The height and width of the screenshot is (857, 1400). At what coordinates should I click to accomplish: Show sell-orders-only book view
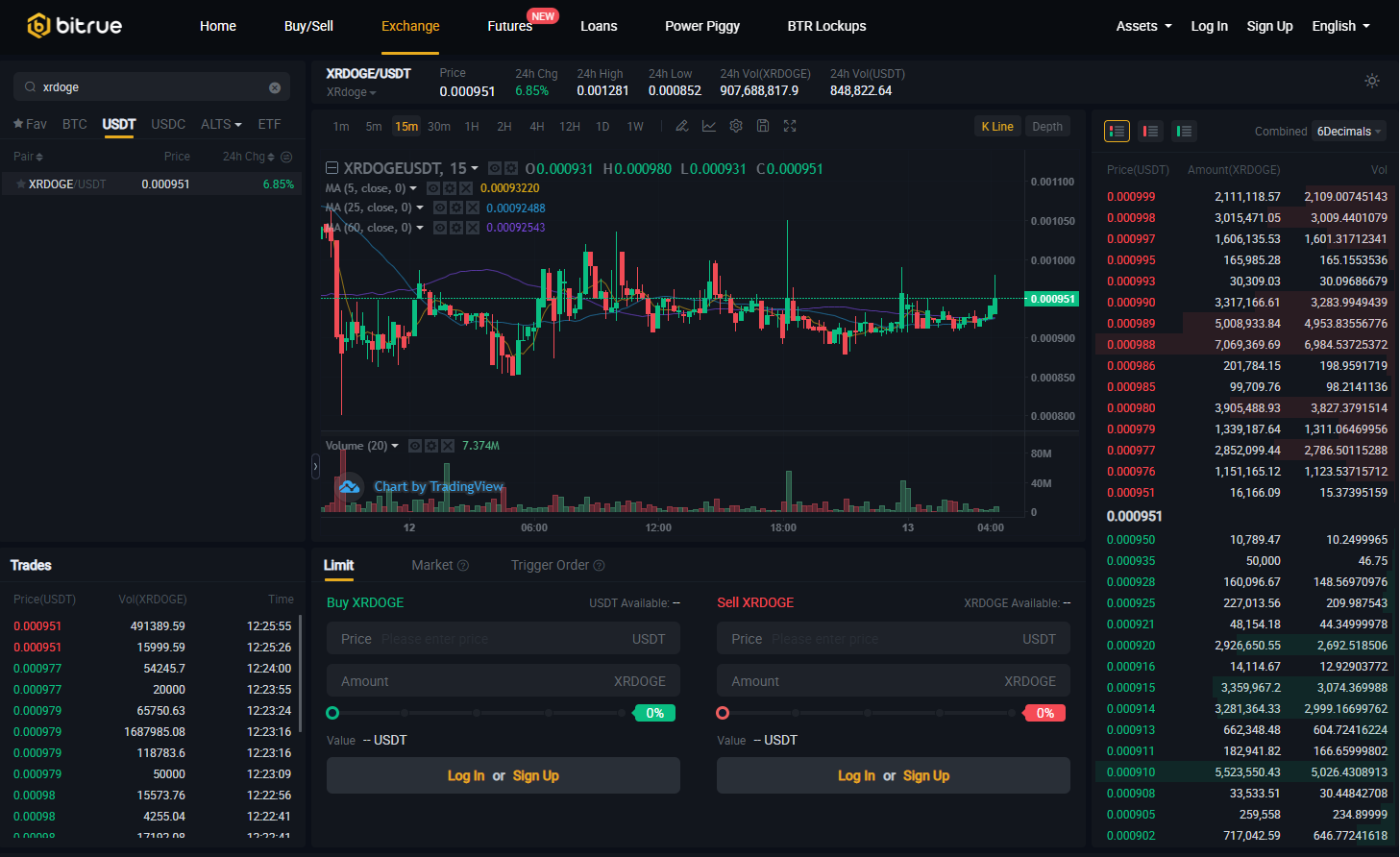(1150, 131)
